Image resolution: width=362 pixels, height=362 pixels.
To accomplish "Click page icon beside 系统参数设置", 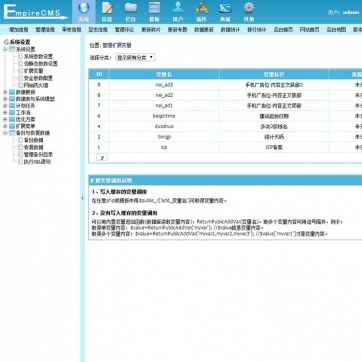I will (x=20, y=56).
